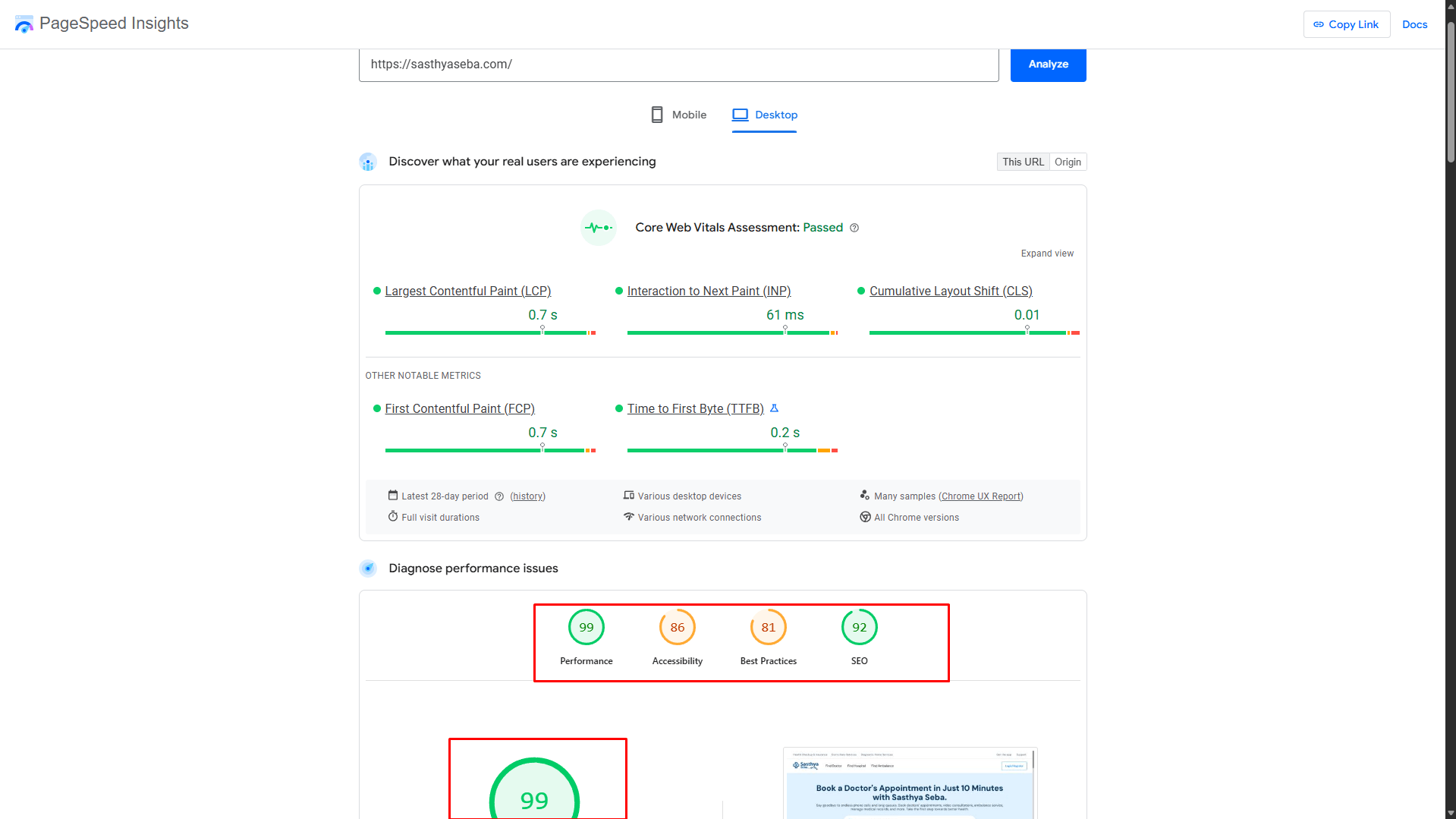This screenshot has width=1456, height=819.
Task: Click the stopwatch icon for full visit durations
Action: pyautogui.click(x=393, y=517)
